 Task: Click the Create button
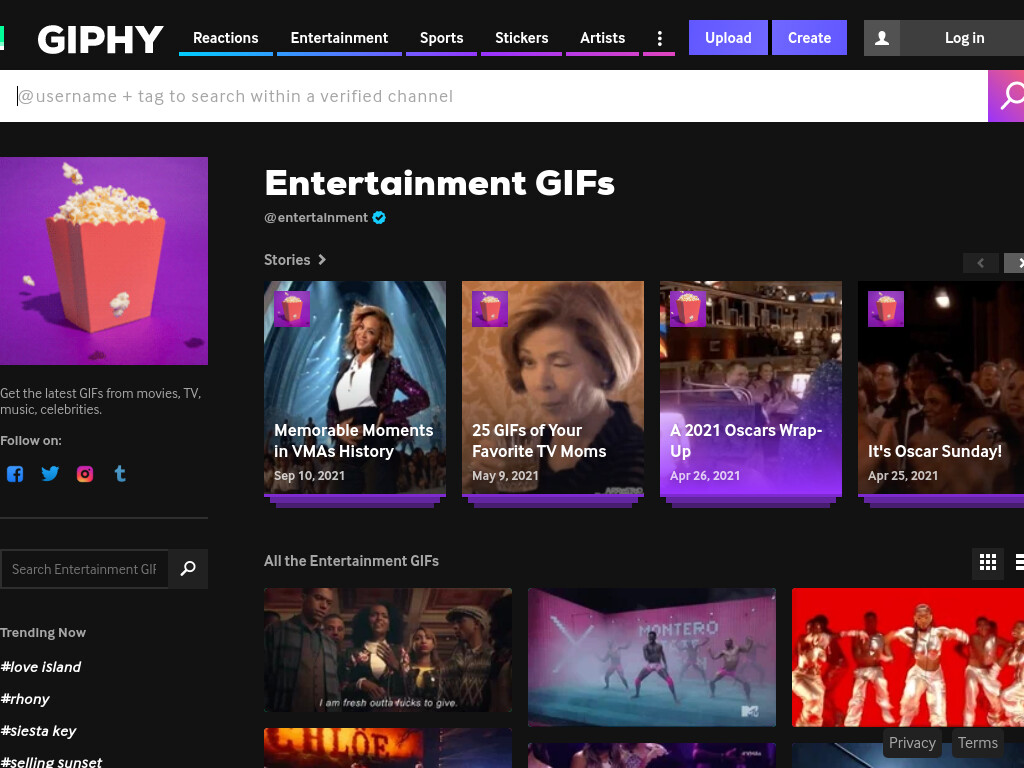click(x=809, y=38)
